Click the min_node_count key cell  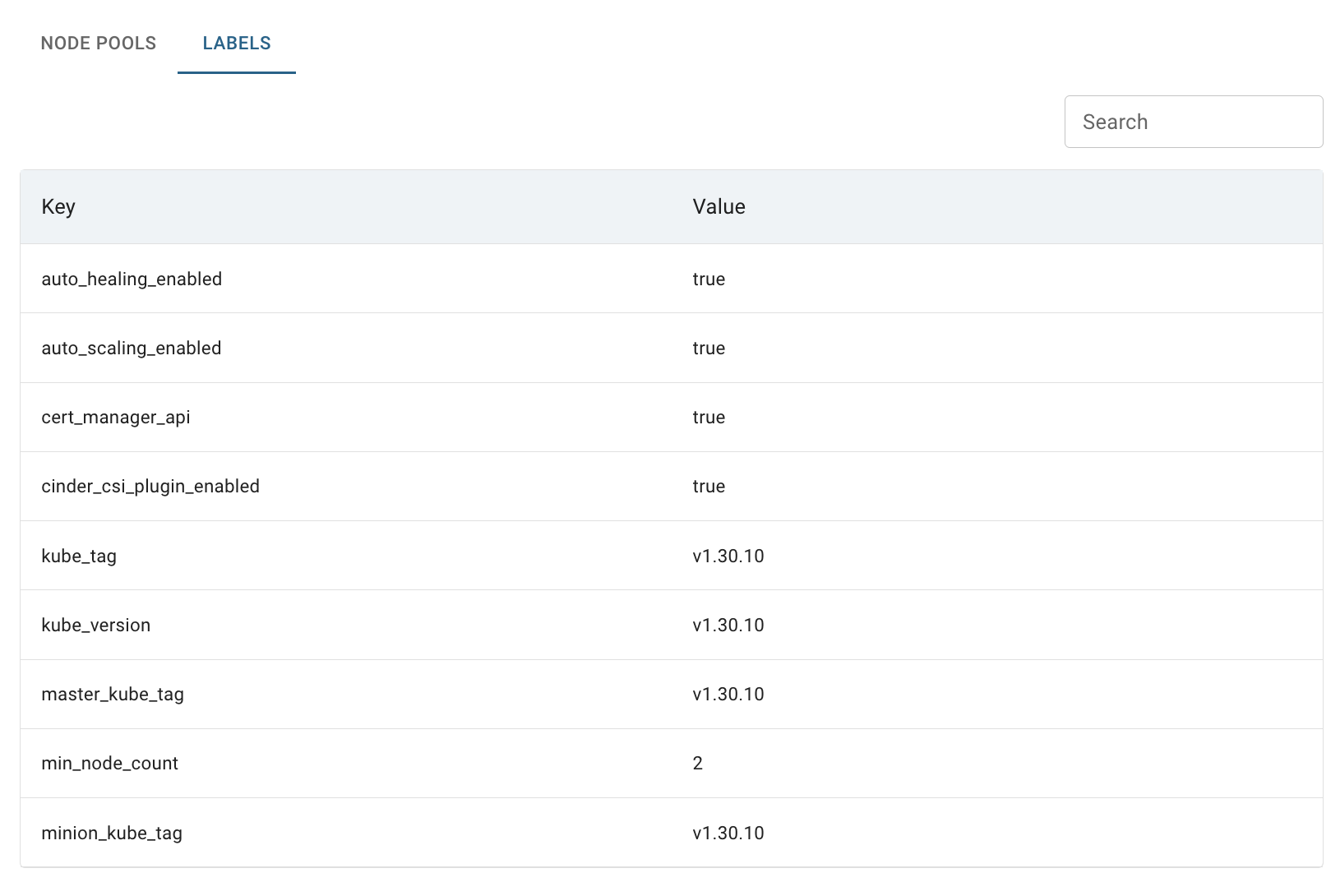pos(110,764)
